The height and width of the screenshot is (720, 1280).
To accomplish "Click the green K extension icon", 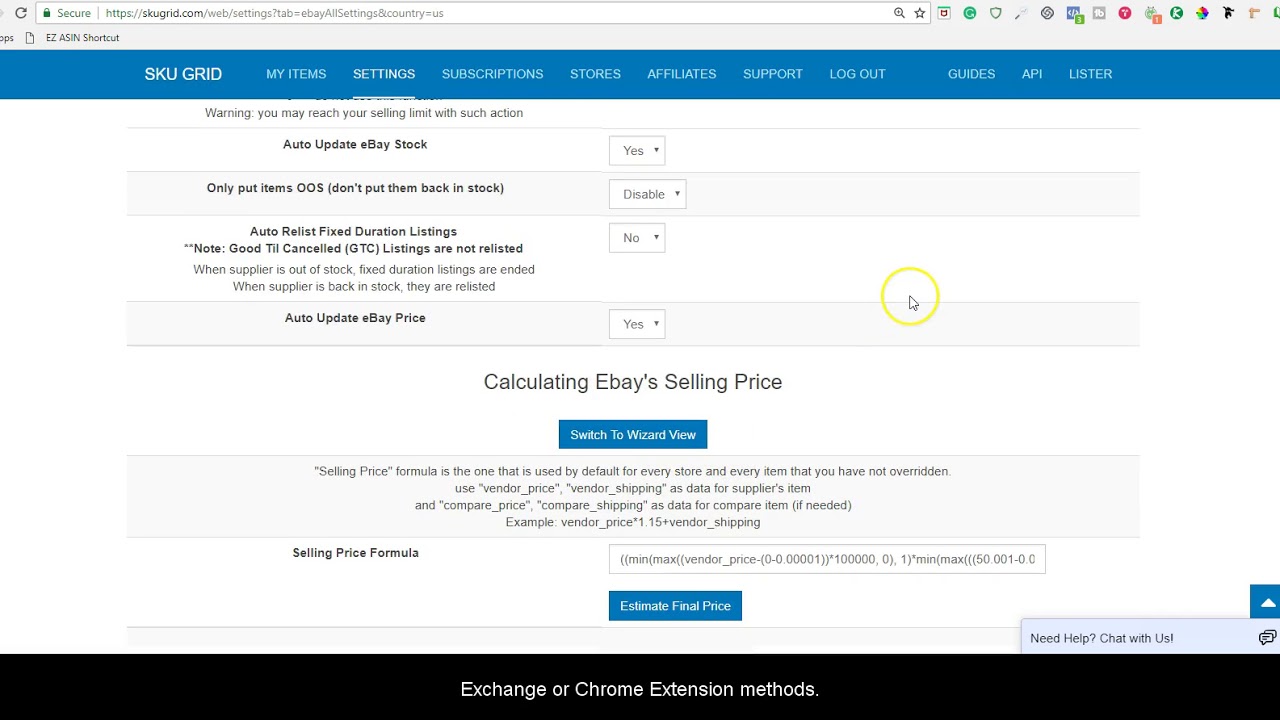I will tap(1177, 13).
